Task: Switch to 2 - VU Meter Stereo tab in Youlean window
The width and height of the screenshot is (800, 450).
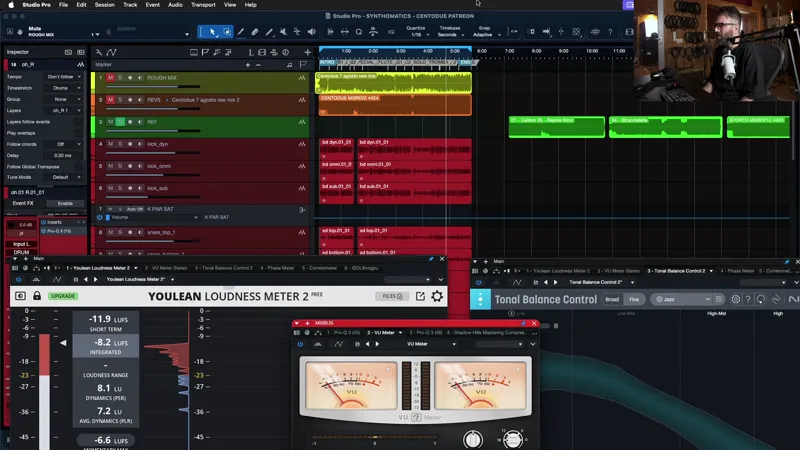Action: [x=166, y=268]
